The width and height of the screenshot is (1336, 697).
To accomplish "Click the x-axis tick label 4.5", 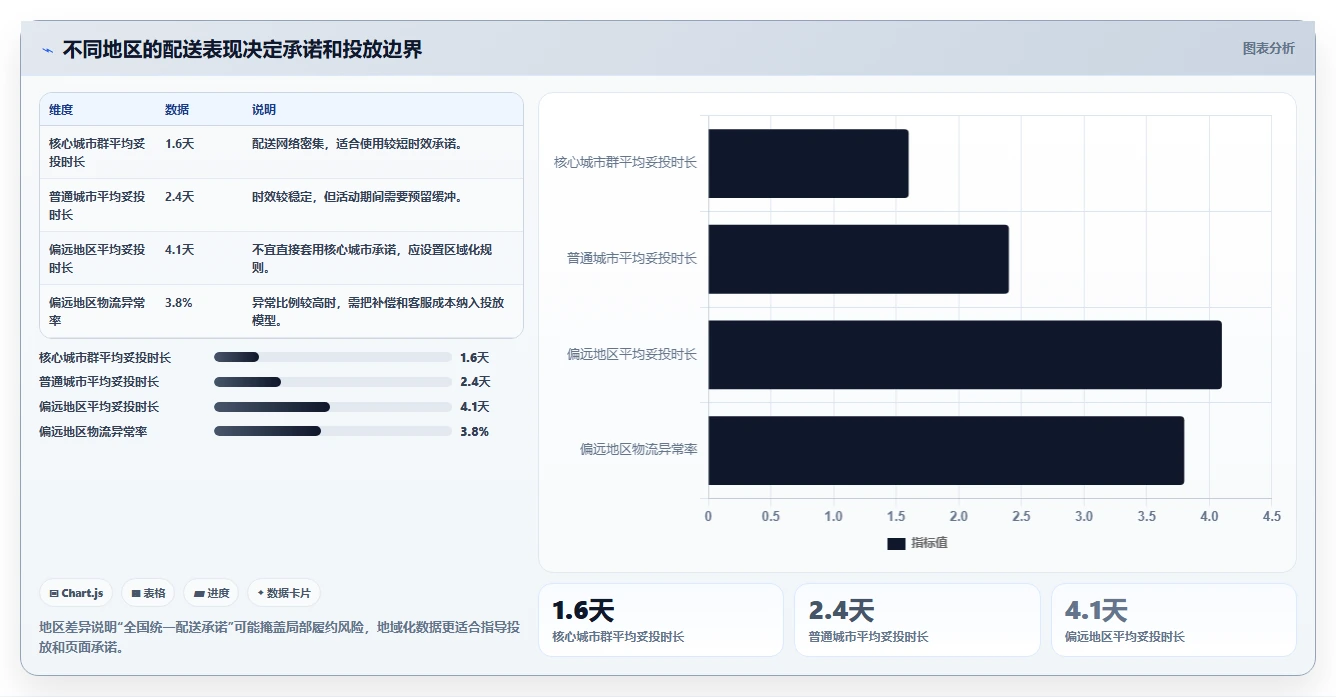I will coord(1272,516).
